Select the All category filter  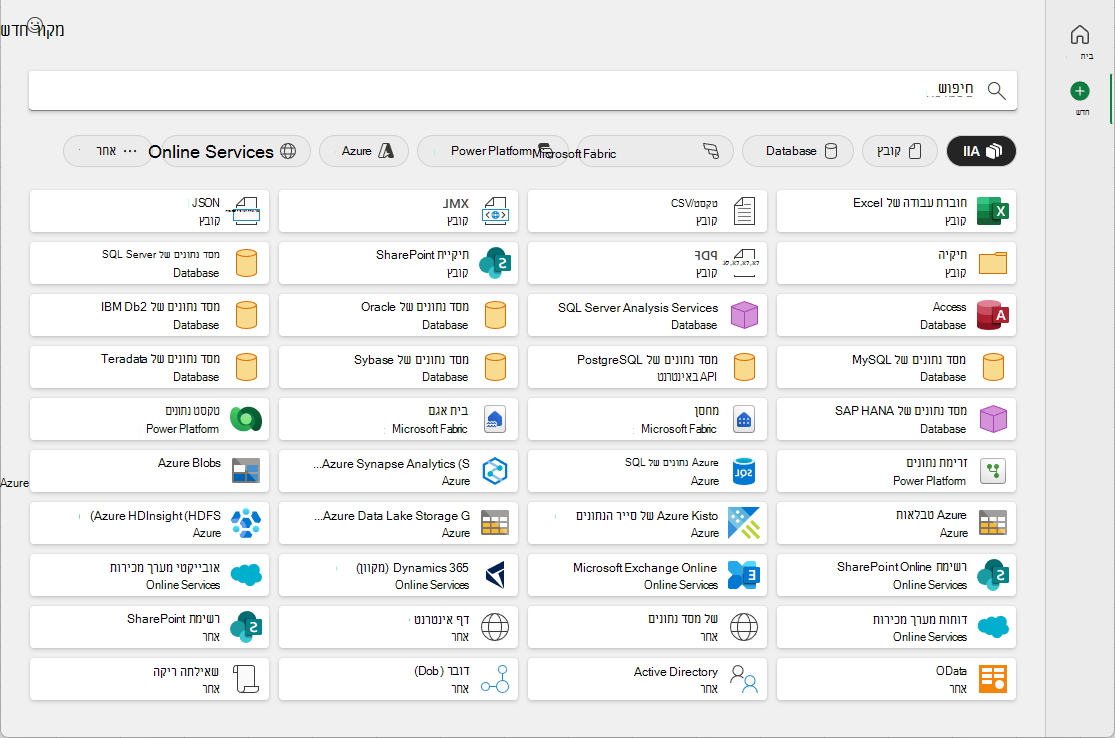point(981,151)
